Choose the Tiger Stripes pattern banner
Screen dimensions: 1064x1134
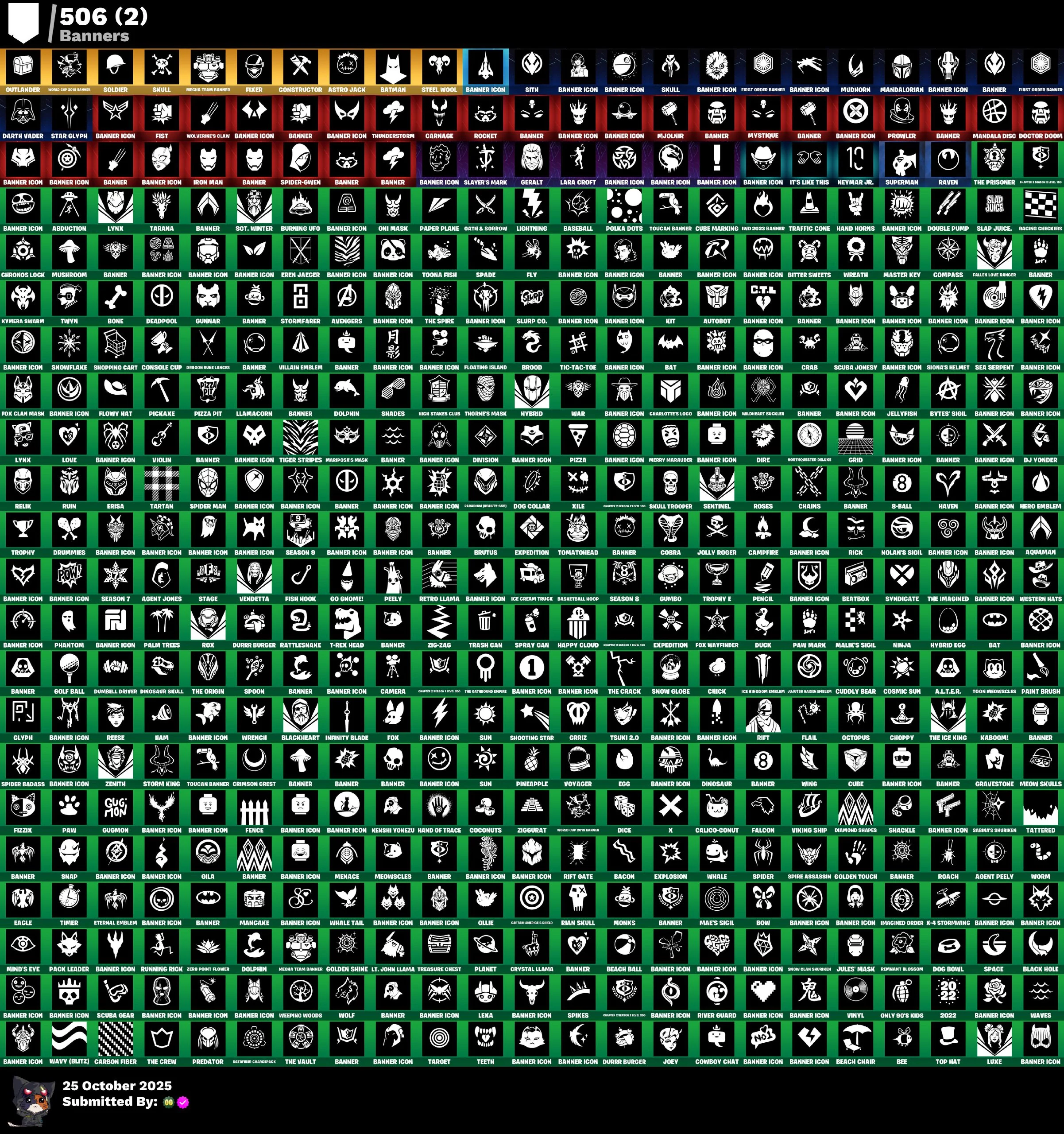[301, 436]
